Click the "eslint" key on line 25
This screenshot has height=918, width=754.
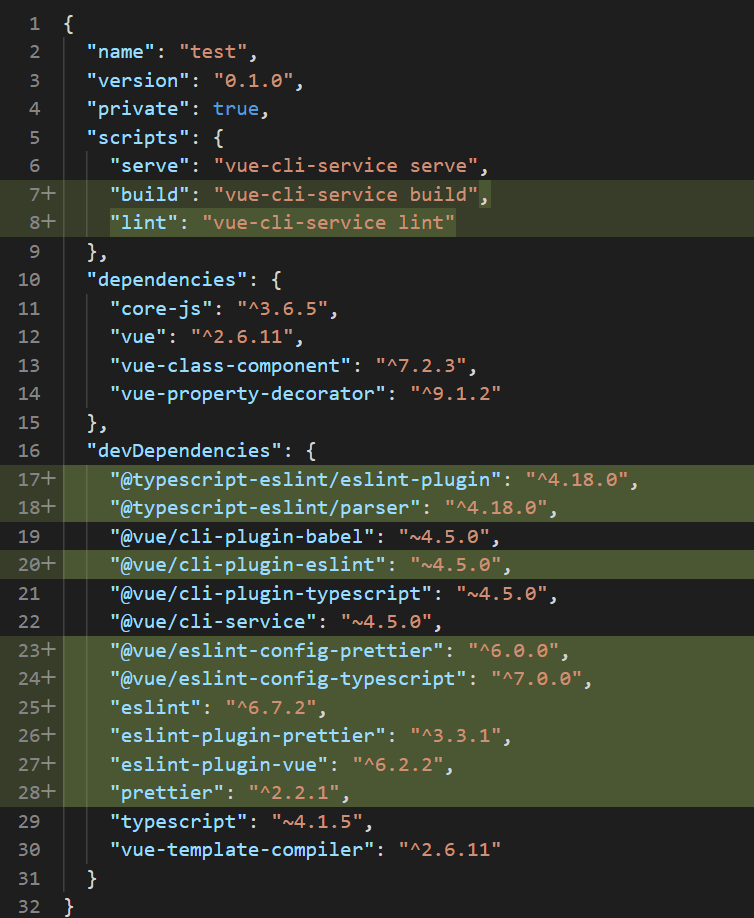pos(156,707)
